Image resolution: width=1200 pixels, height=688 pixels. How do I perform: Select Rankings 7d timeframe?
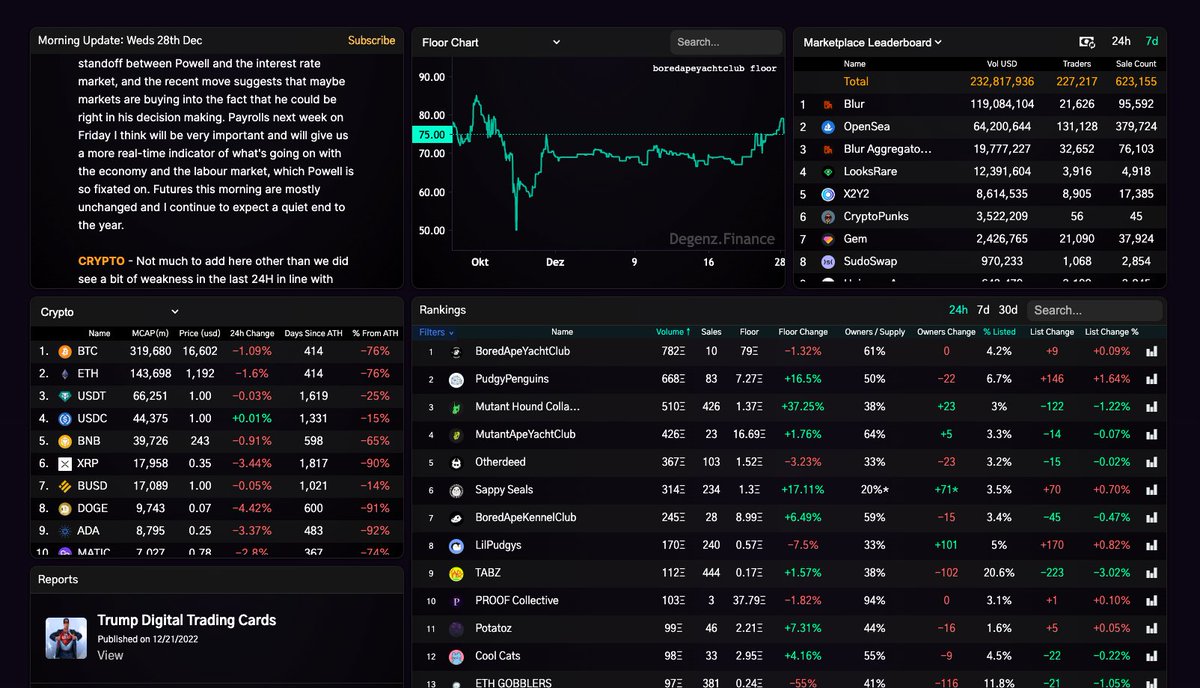(x=983, y=310)
